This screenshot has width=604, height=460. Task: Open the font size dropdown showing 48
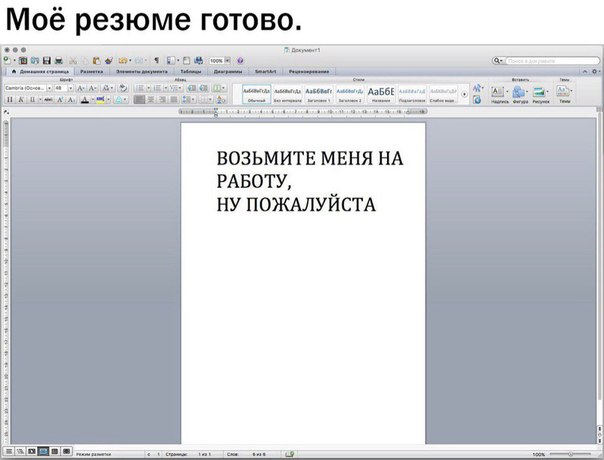[59, 88]
